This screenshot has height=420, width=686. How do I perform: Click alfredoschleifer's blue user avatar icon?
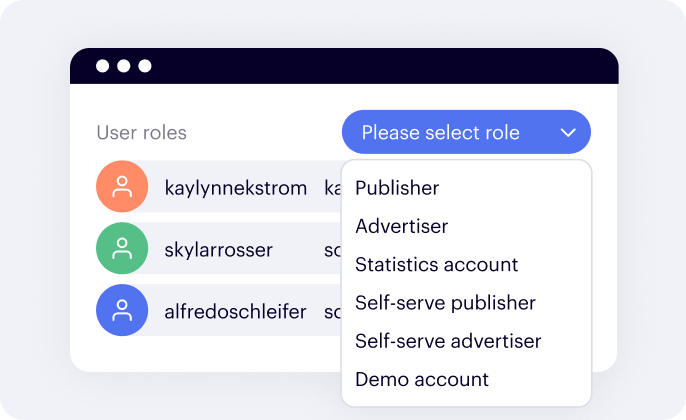point(122,311)
